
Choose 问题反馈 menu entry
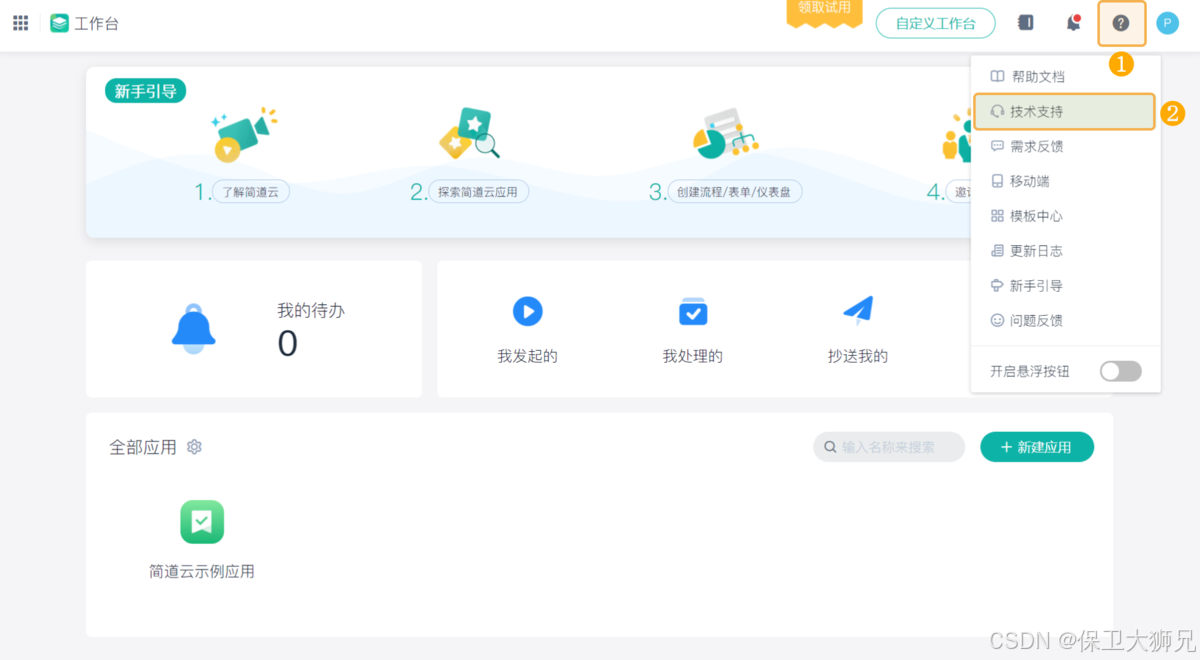1065,321
